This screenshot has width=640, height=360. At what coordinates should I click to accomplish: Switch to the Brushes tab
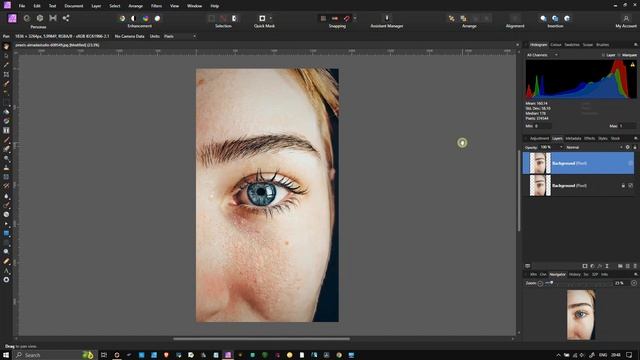602,45
